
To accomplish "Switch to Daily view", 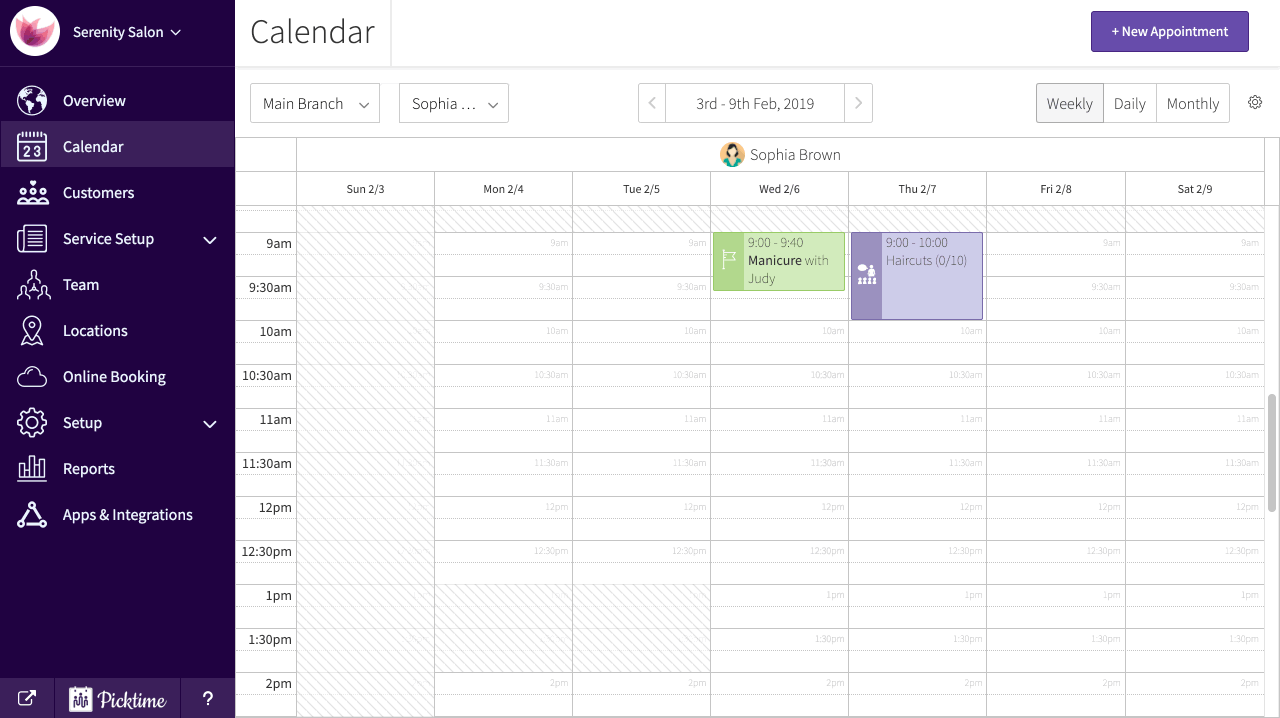I will coord(1129,102).
